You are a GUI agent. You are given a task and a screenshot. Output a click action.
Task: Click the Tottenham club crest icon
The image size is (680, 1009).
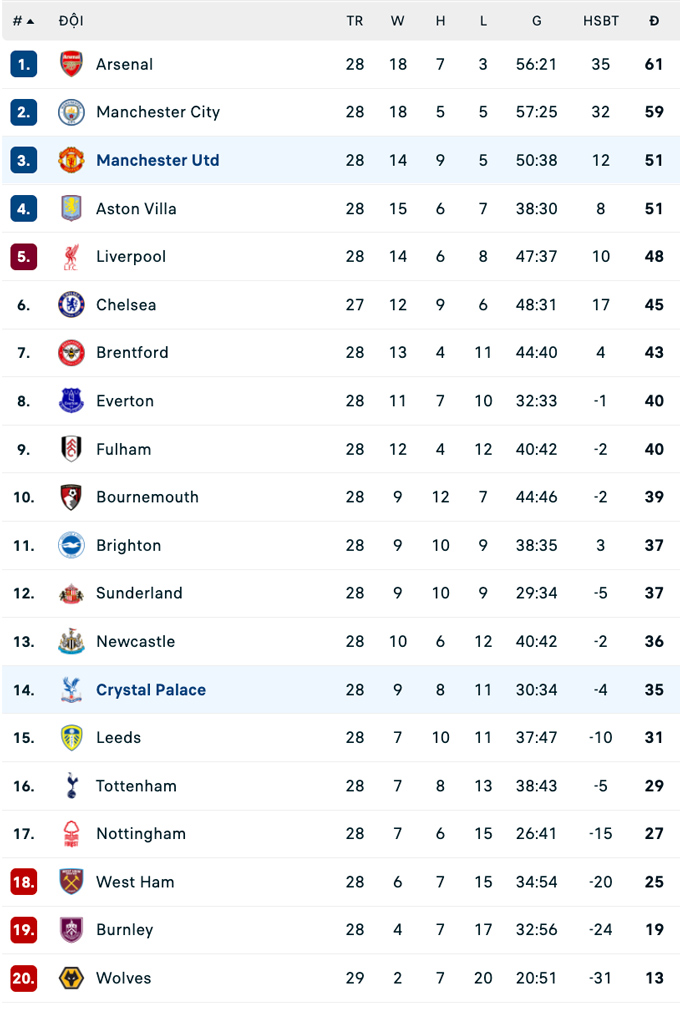(x=71, y=786)
